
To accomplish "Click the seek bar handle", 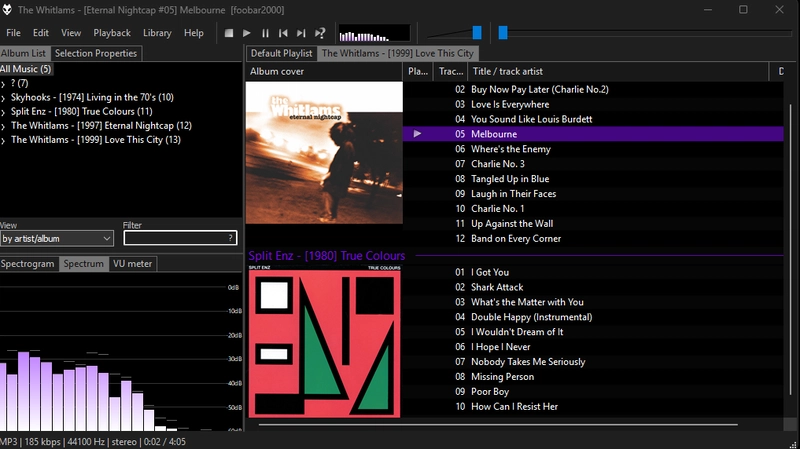I will (x=503, y=33).
